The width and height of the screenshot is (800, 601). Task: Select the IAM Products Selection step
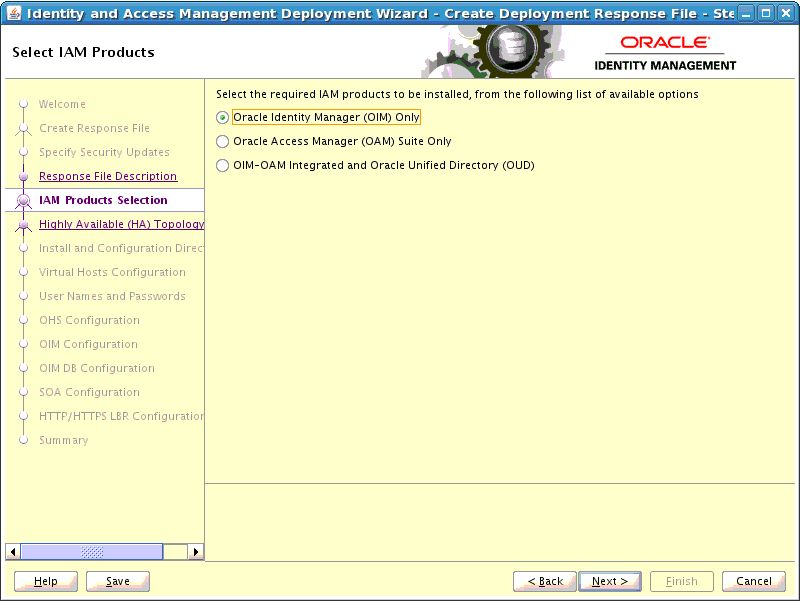[x=103, y=200]
